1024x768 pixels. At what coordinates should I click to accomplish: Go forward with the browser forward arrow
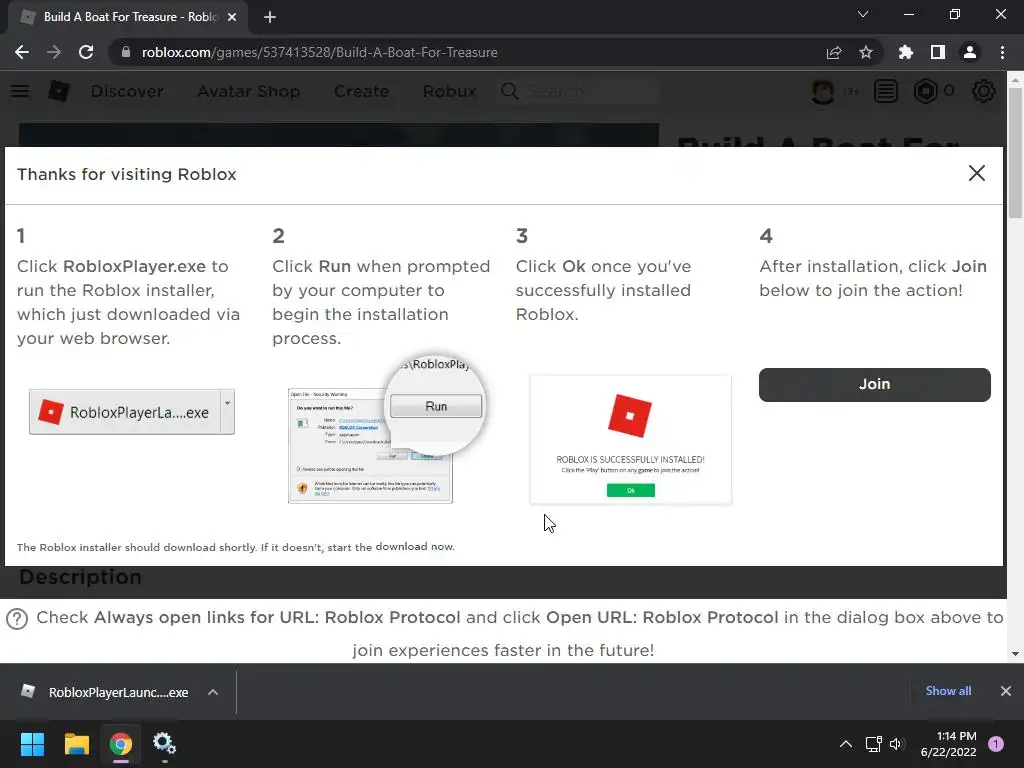pos(54,52)
